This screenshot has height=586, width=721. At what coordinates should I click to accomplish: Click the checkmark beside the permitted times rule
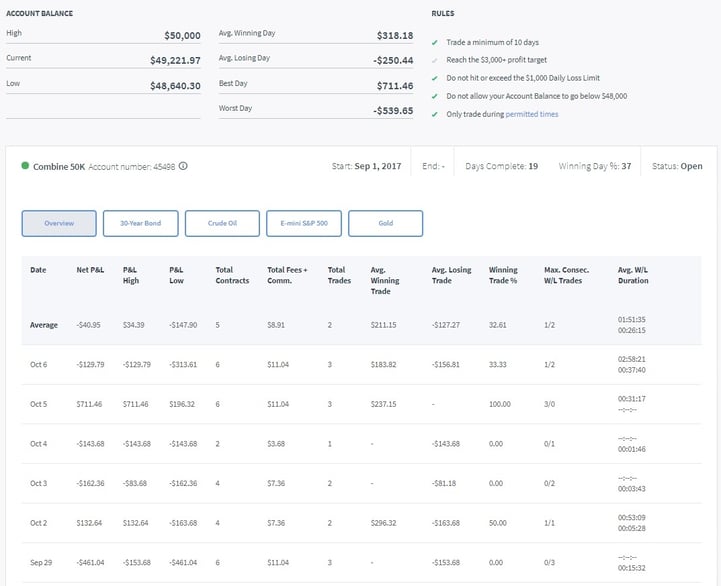434,114
